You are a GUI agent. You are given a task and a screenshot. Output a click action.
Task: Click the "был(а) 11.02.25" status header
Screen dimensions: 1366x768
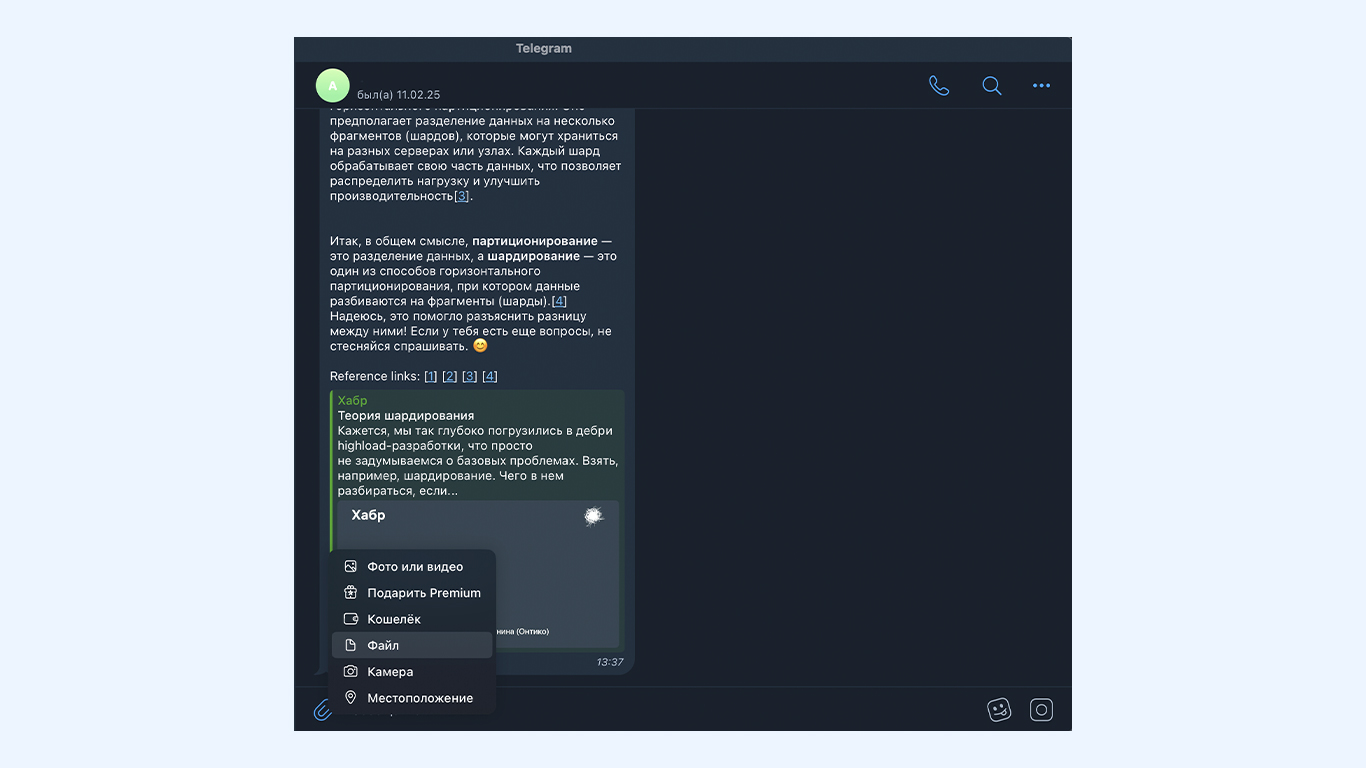398,95
